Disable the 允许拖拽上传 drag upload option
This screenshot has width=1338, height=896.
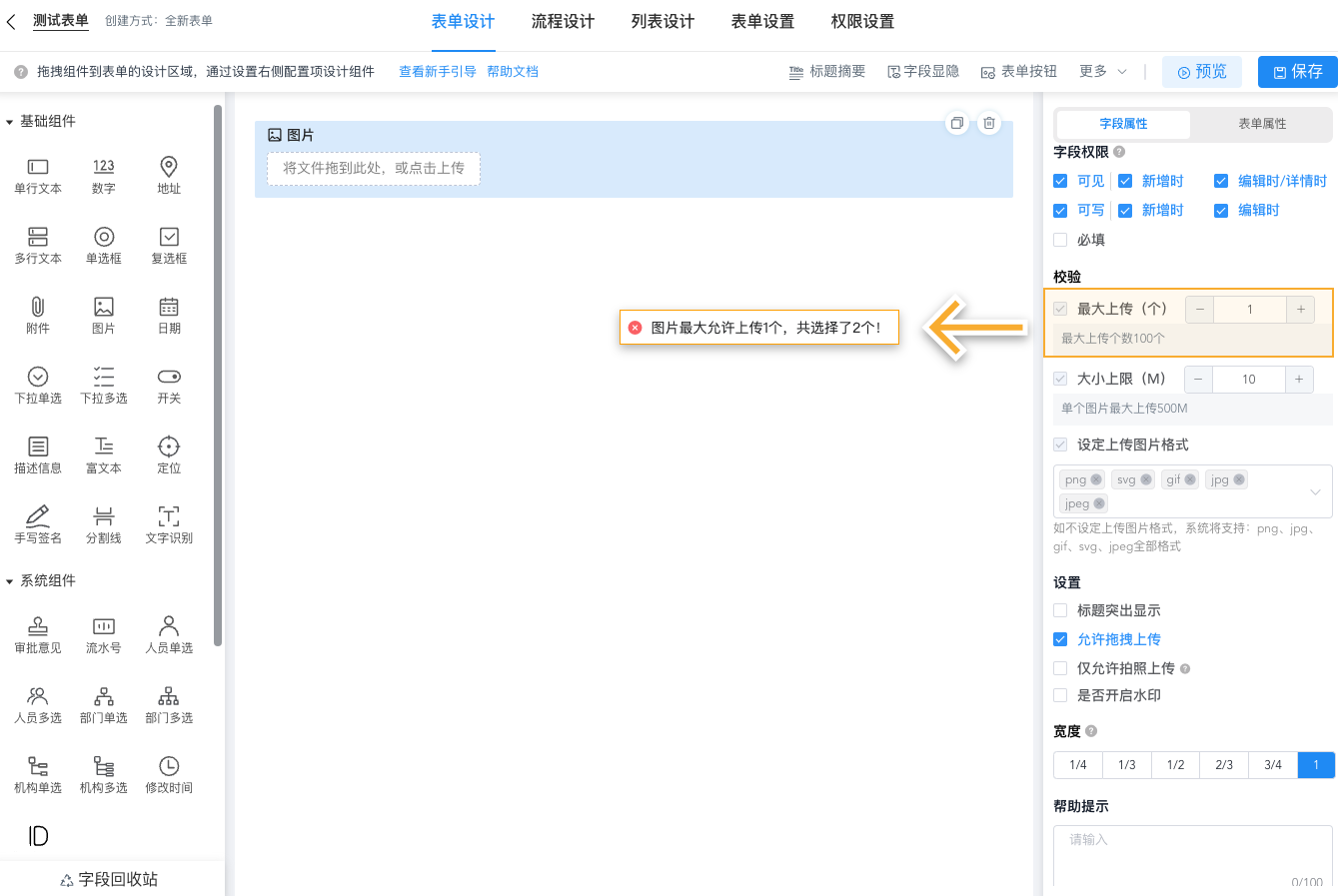tap(1059, 640)
